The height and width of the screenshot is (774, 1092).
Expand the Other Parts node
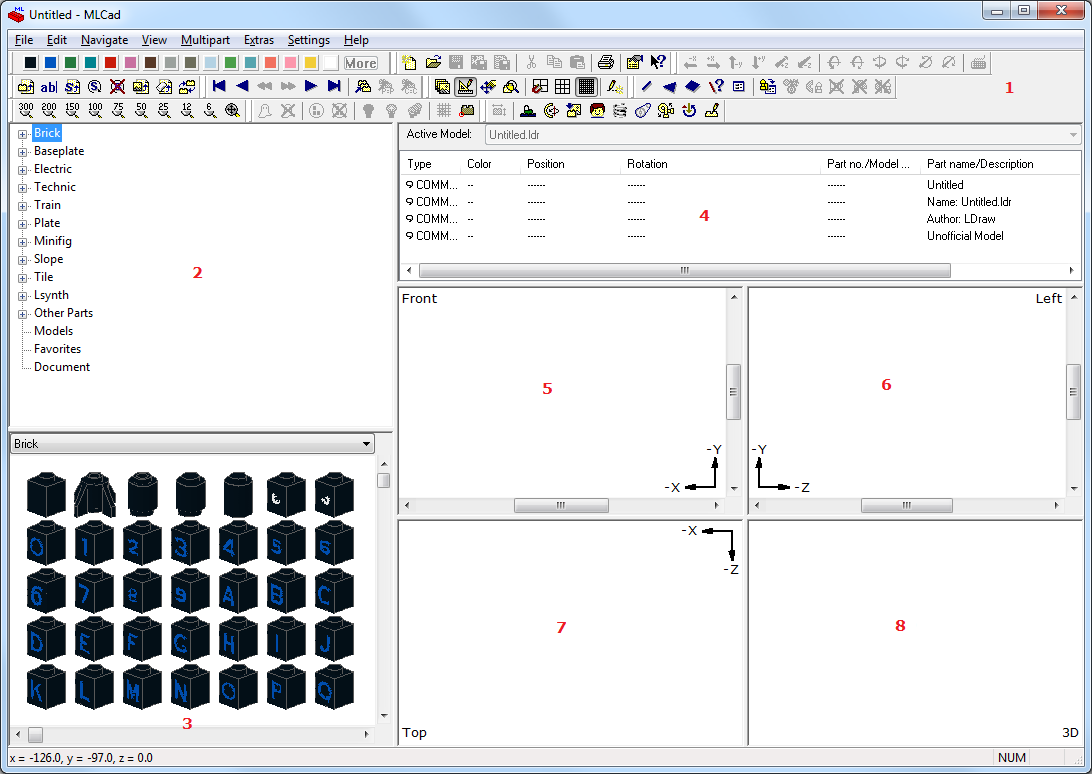coord(22,314)
